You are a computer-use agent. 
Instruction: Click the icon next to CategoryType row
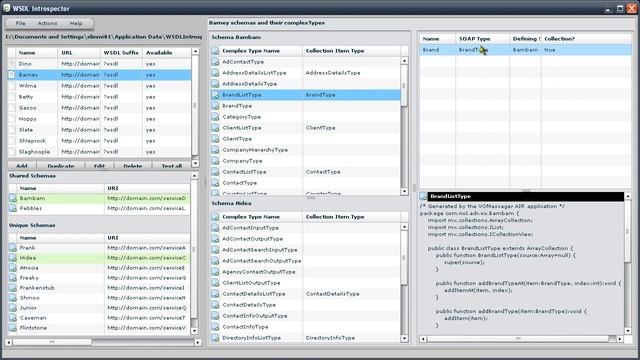(215, 117)
